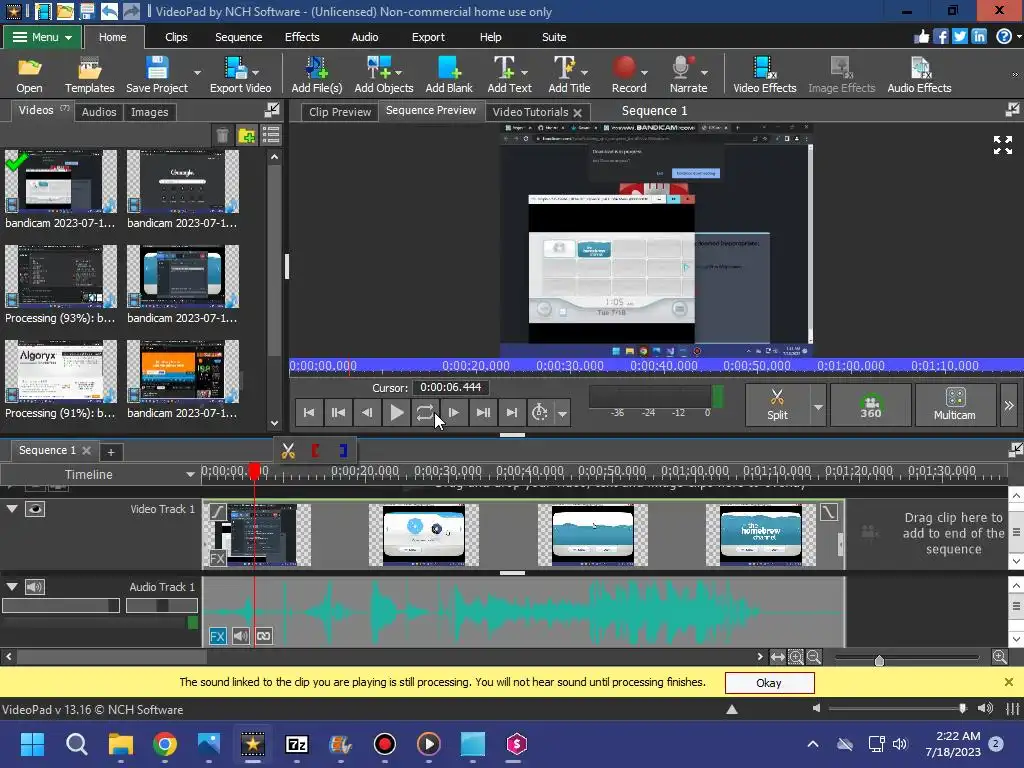
Task: Collapse Video Track 1 triangle
Action: click(x=12, y=509)
